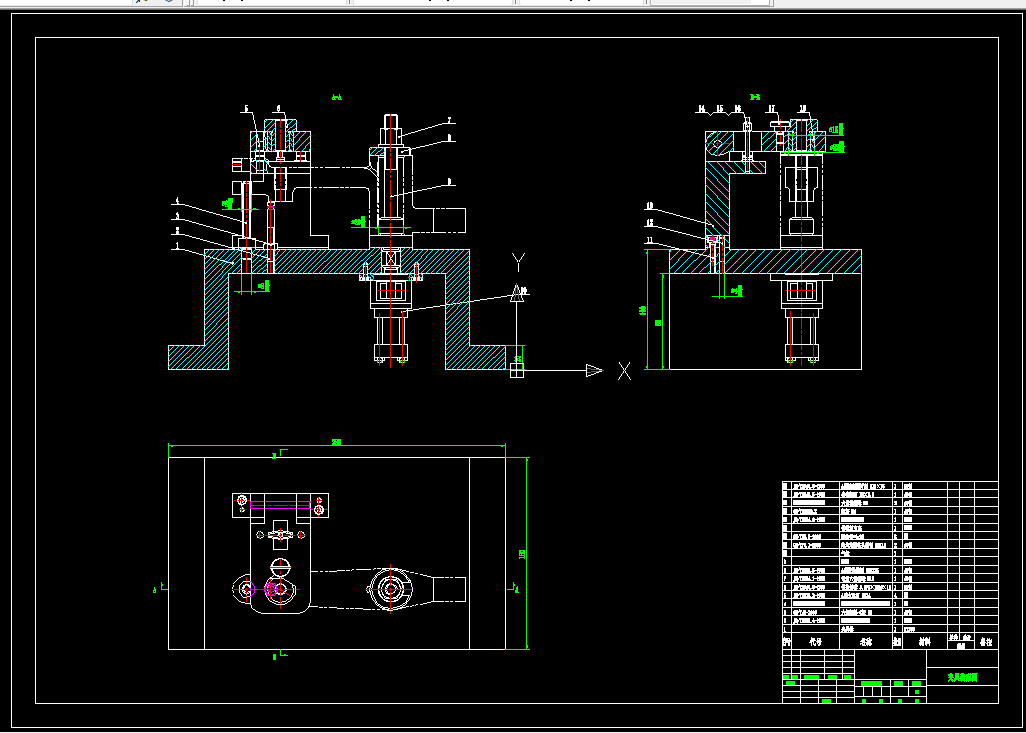This screenshot has width=1026, height=733.
Task: Click the X axis arrowhead of UCS icon
Action: click(x=594, y=371)
